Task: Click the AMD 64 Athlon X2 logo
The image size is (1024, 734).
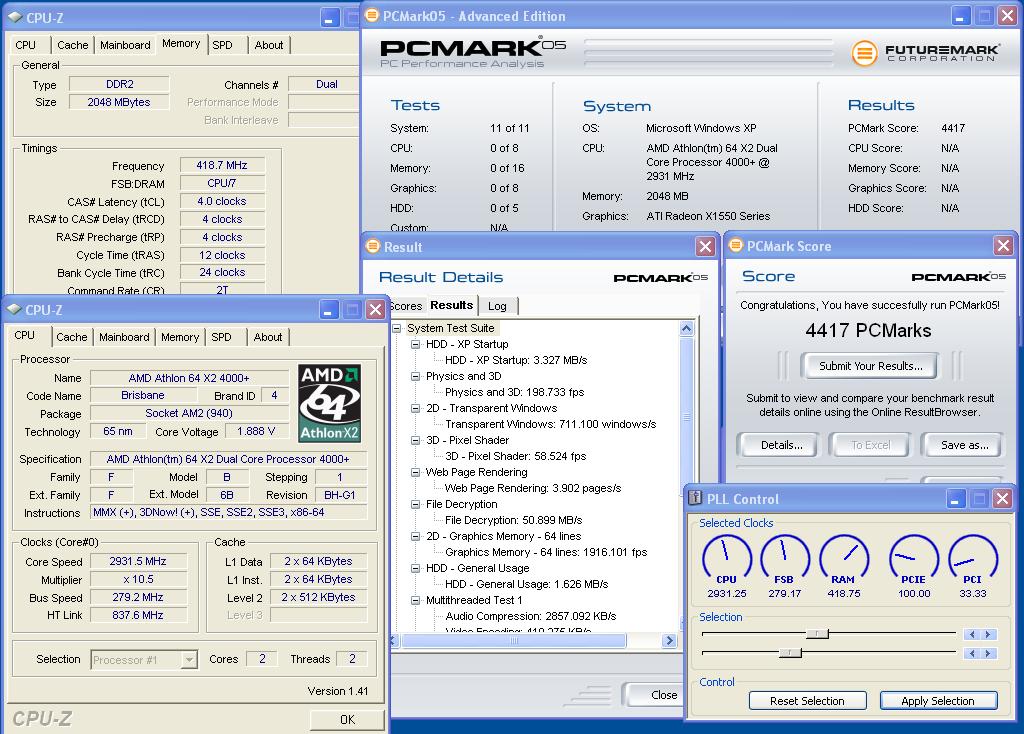Action: [330, 403]
